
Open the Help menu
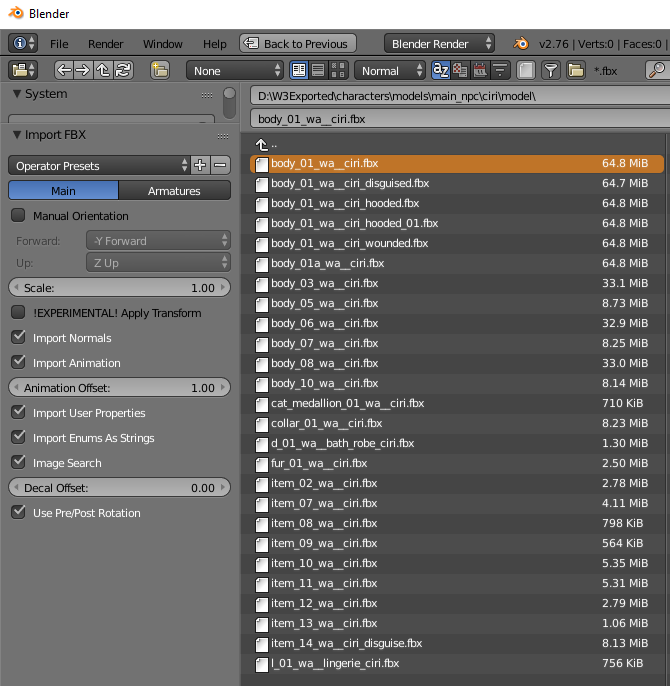(x=214, y=44)
